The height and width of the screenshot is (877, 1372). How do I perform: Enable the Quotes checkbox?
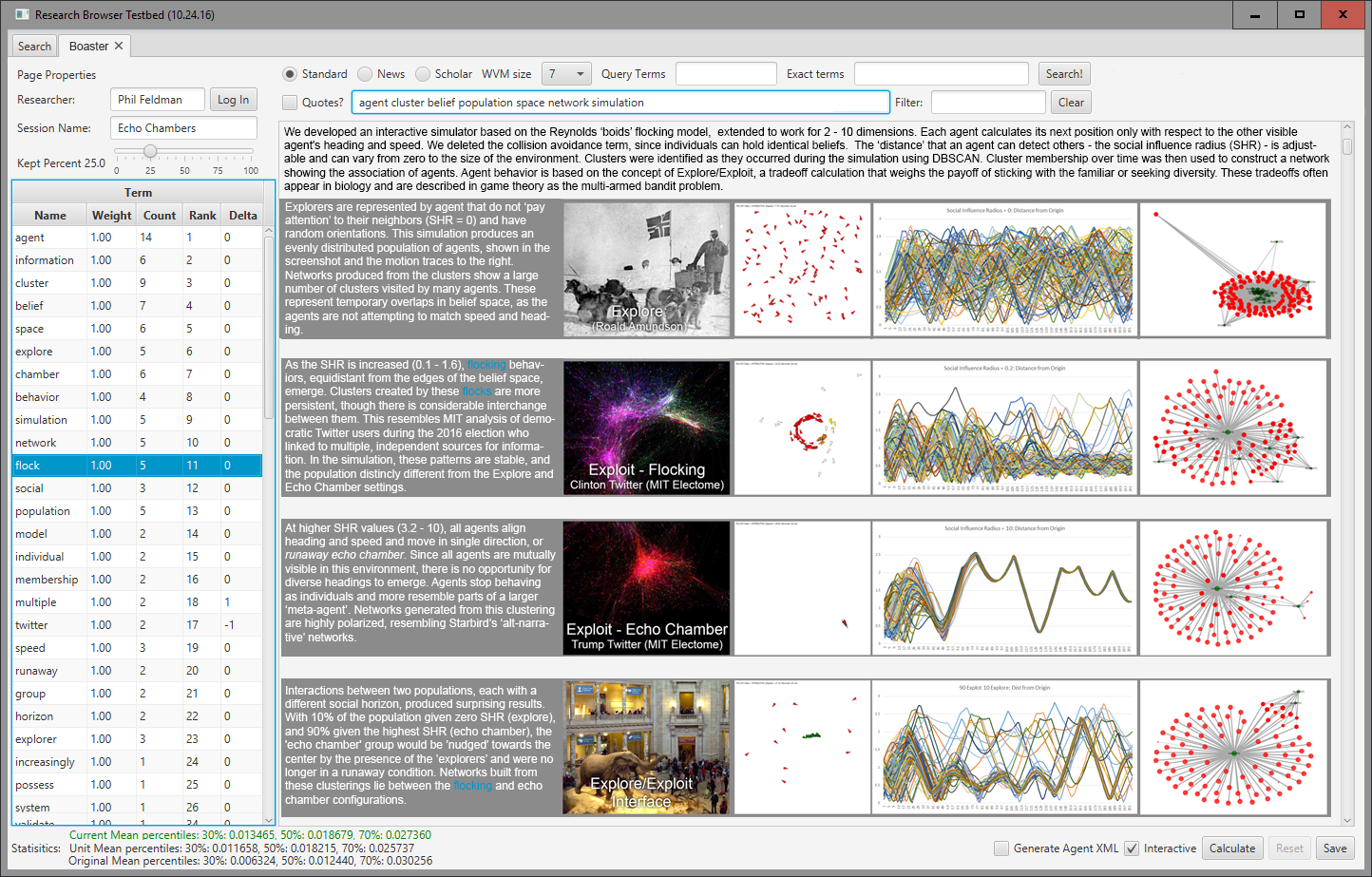(290, 103)
